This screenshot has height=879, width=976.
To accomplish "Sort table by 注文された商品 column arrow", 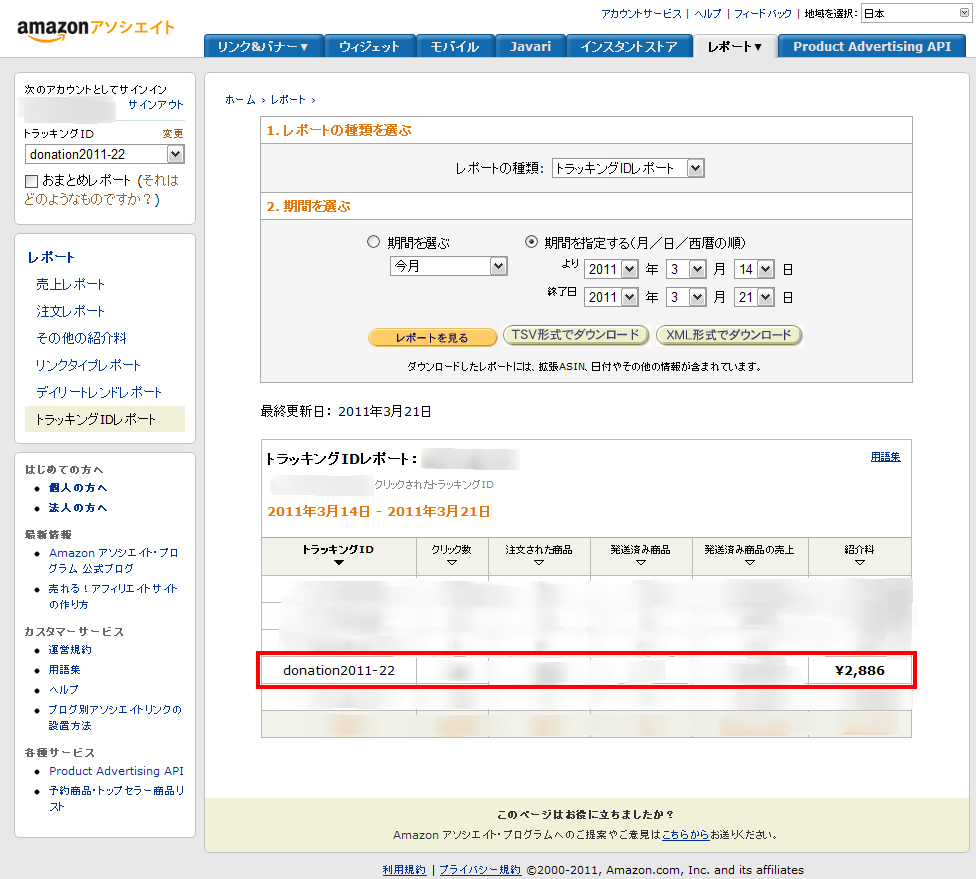I will pyautogui.click(x=539, y=563).
